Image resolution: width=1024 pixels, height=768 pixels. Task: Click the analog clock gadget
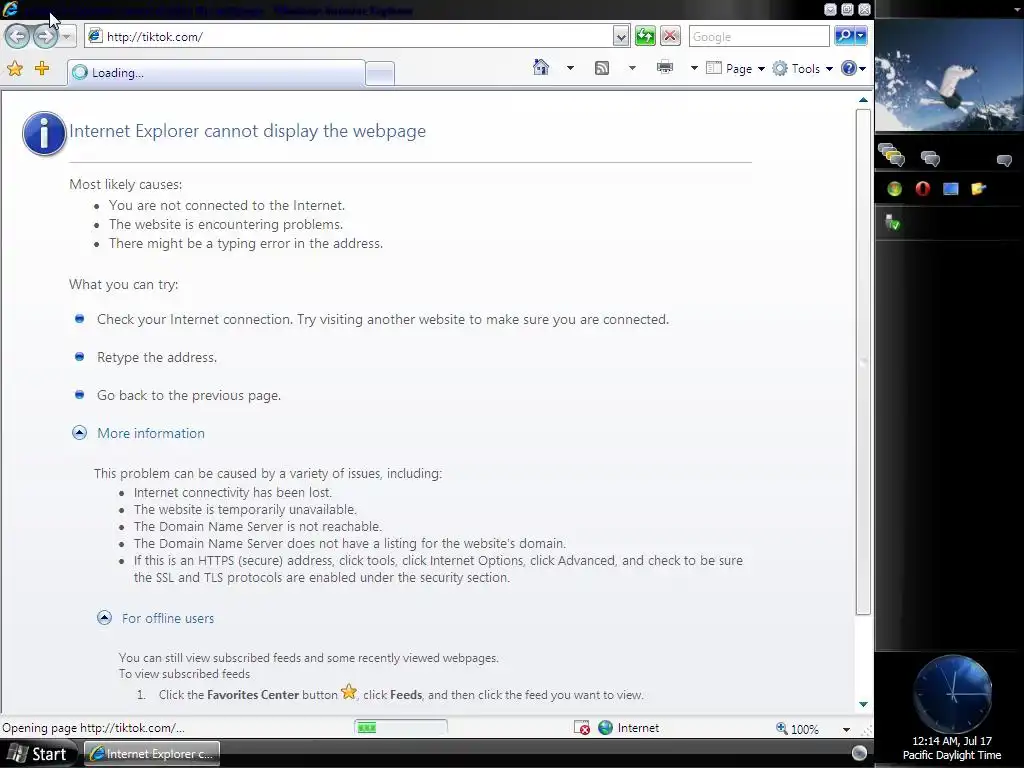coord(953,694)
